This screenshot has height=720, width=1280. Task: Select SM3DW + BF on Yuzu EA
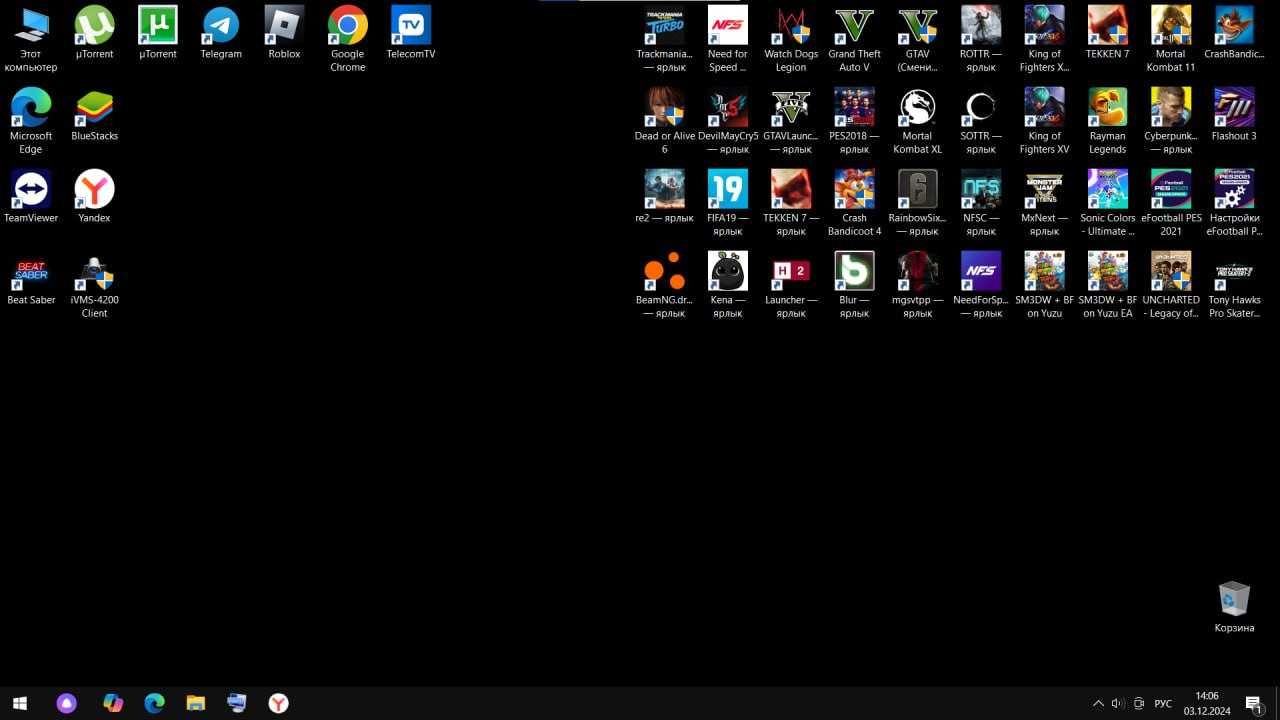1108,286
